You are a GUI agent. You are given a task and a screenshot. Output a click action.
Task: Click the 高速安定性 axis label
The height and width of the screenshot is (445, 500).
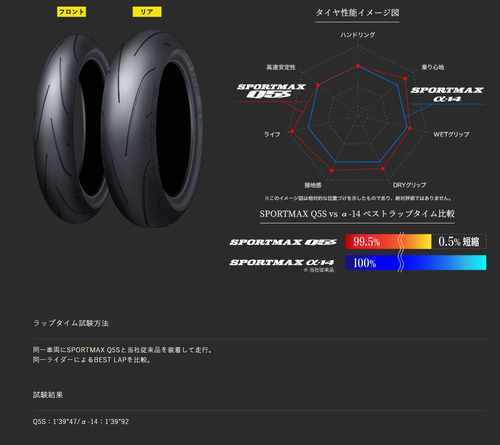click(281, 67)
